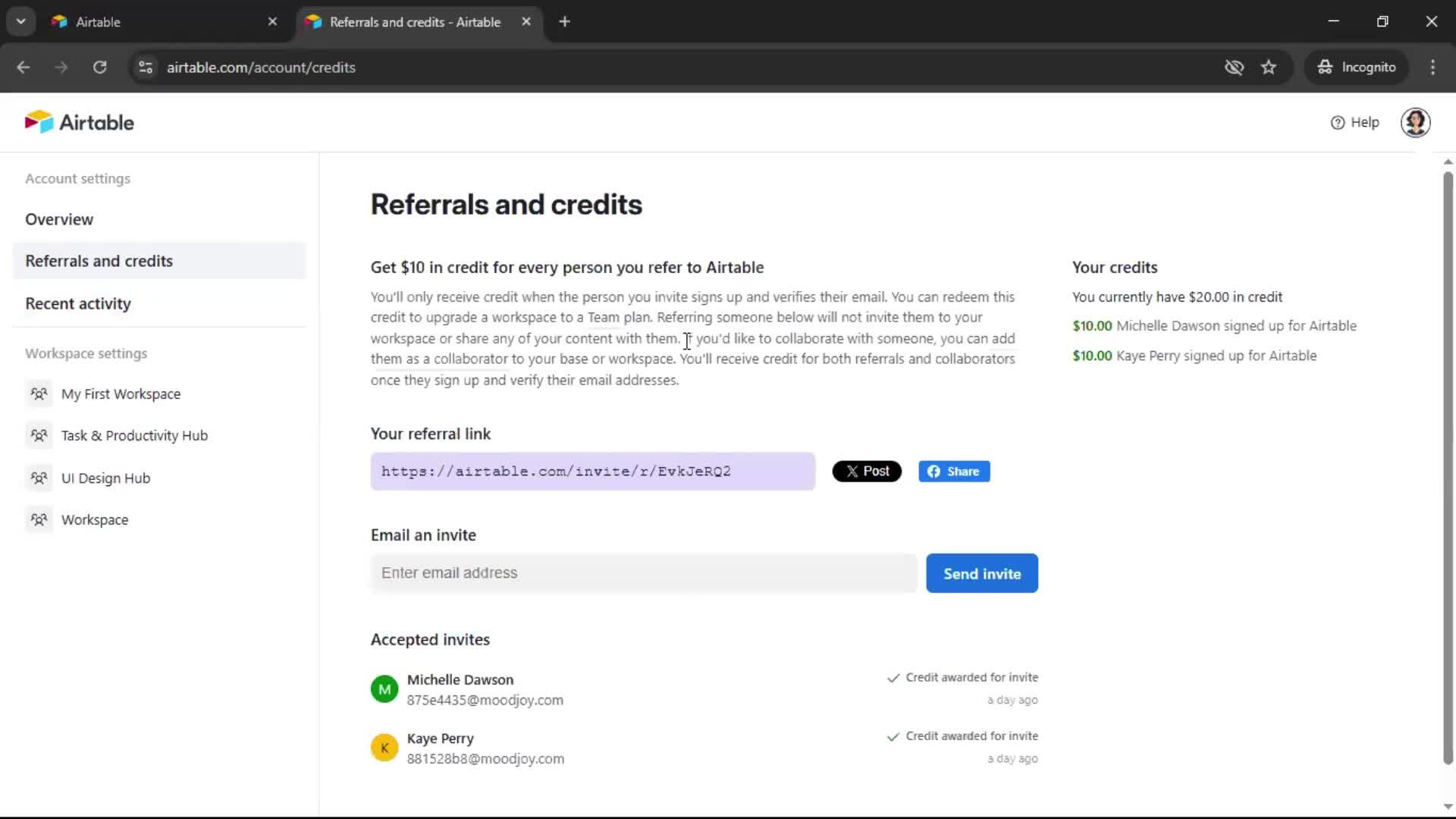Reload the current page

99,67
